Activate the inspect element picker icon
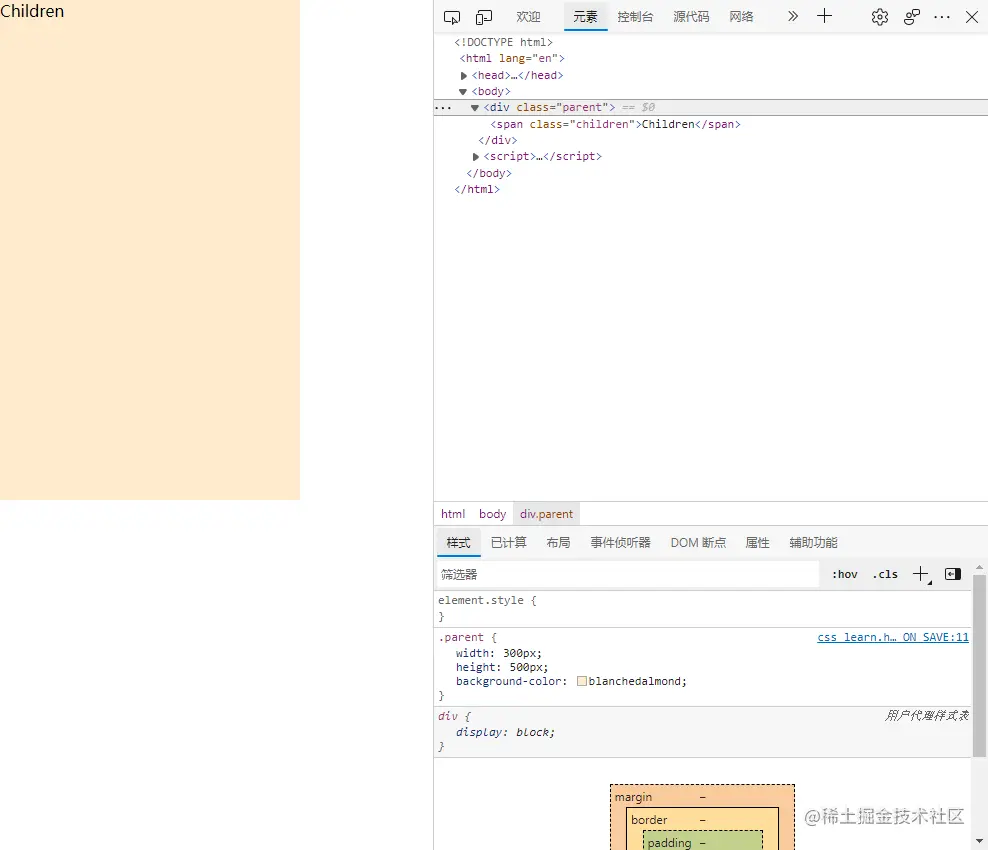The height and width of the screenshot is (850, 988). (x=452, y=17)
